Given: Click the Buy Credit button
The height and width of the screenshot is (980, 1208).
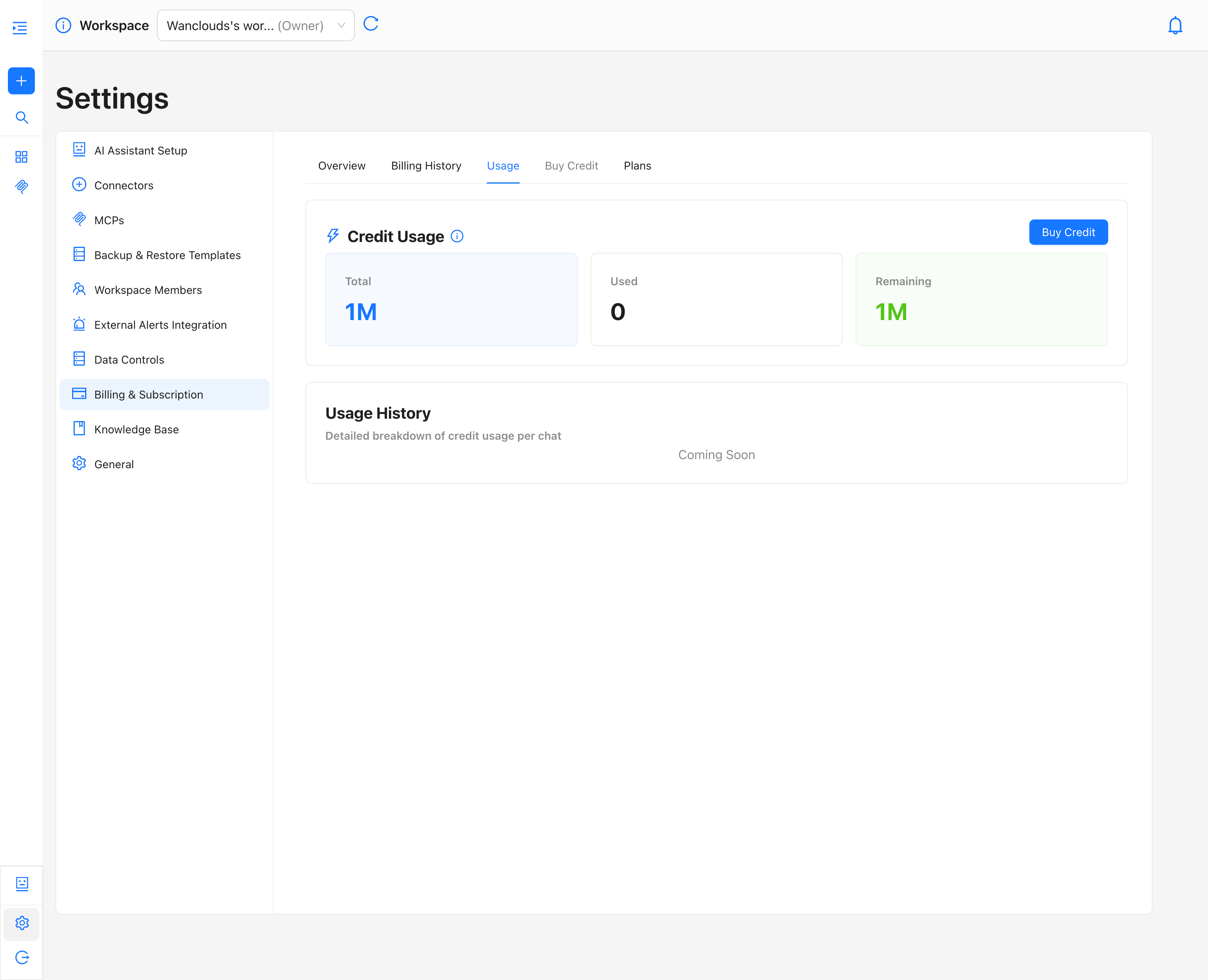Looking at the screenshot, I should (1068, 232).
